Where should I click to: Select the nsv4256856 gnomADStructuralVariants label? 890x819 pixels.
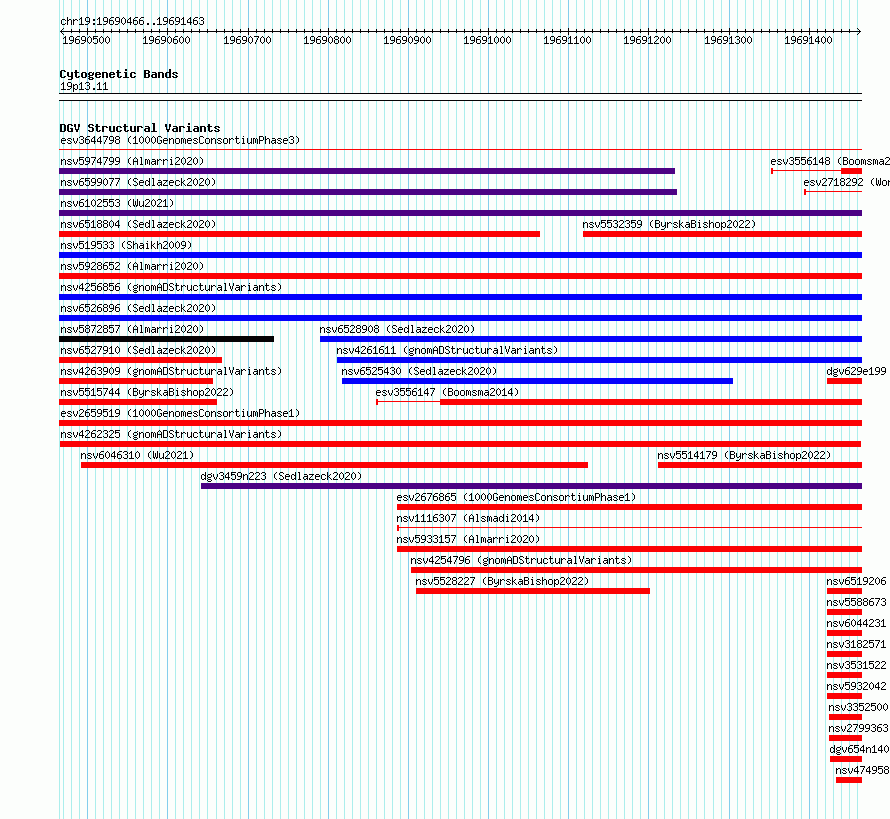coord(171,287)
